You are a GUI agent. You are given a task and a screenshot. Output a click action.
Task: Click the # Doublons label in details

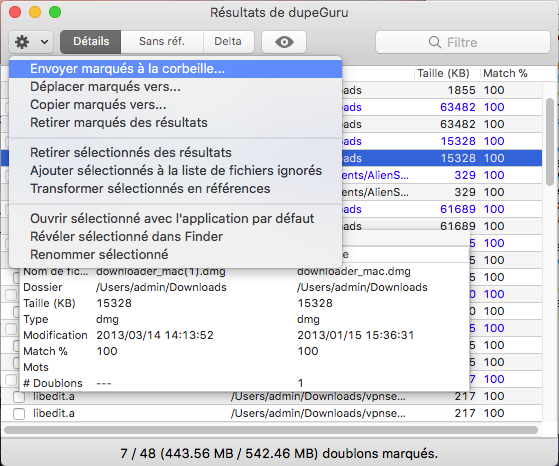pyautogui.click(x=53, y=383)
